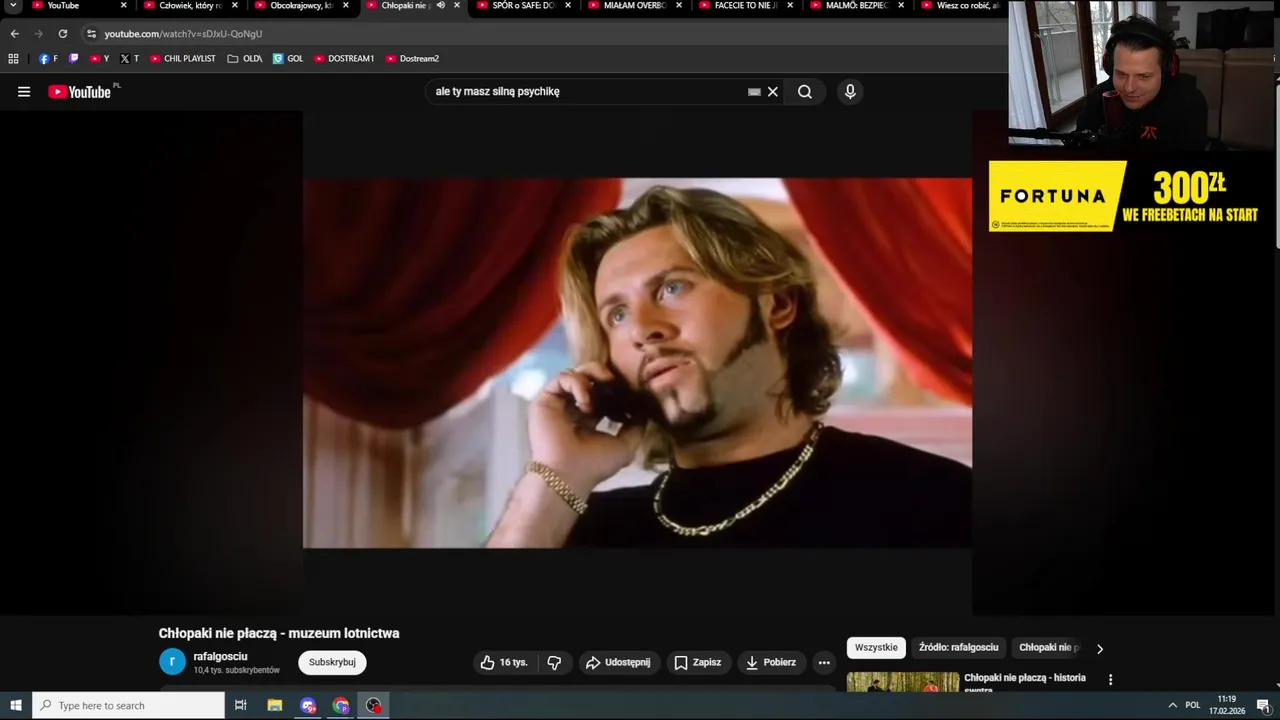Show more filter chips with right arrow

pyautogui.click(x=1100, y=649)
